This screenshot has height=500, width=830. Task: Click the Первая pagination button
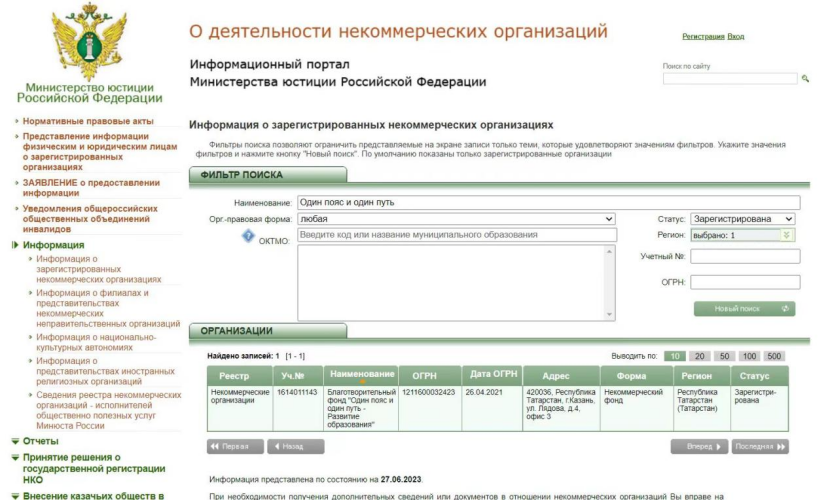point(235,447)
